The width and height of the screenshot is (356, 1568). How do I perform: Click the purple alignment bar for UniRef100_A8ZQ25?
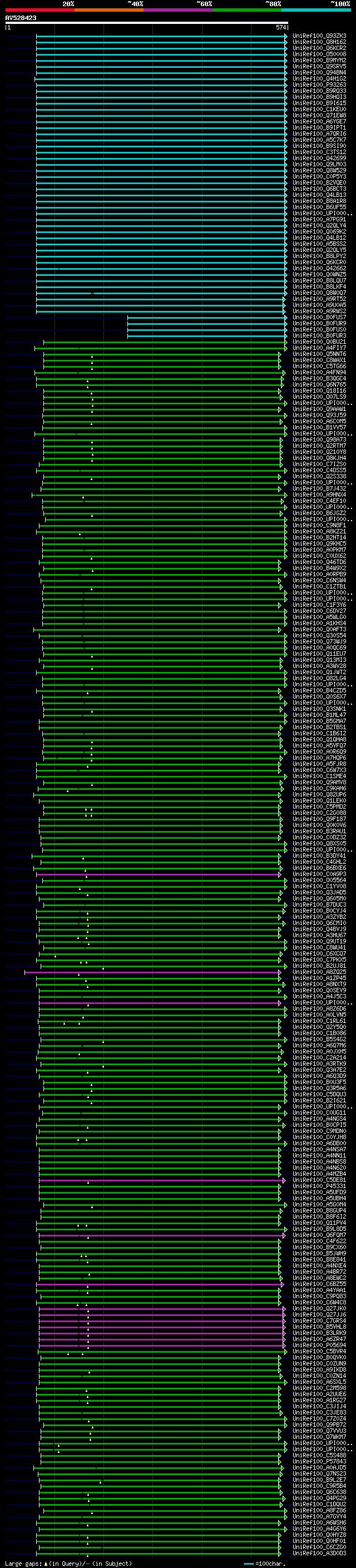click(153, 973)
